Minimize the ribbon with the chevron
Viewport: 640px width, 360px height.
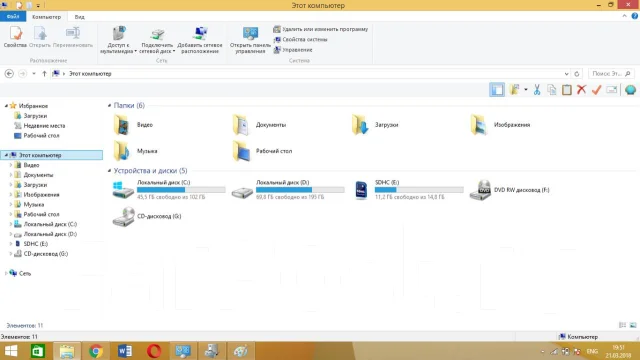coord(624,16)
